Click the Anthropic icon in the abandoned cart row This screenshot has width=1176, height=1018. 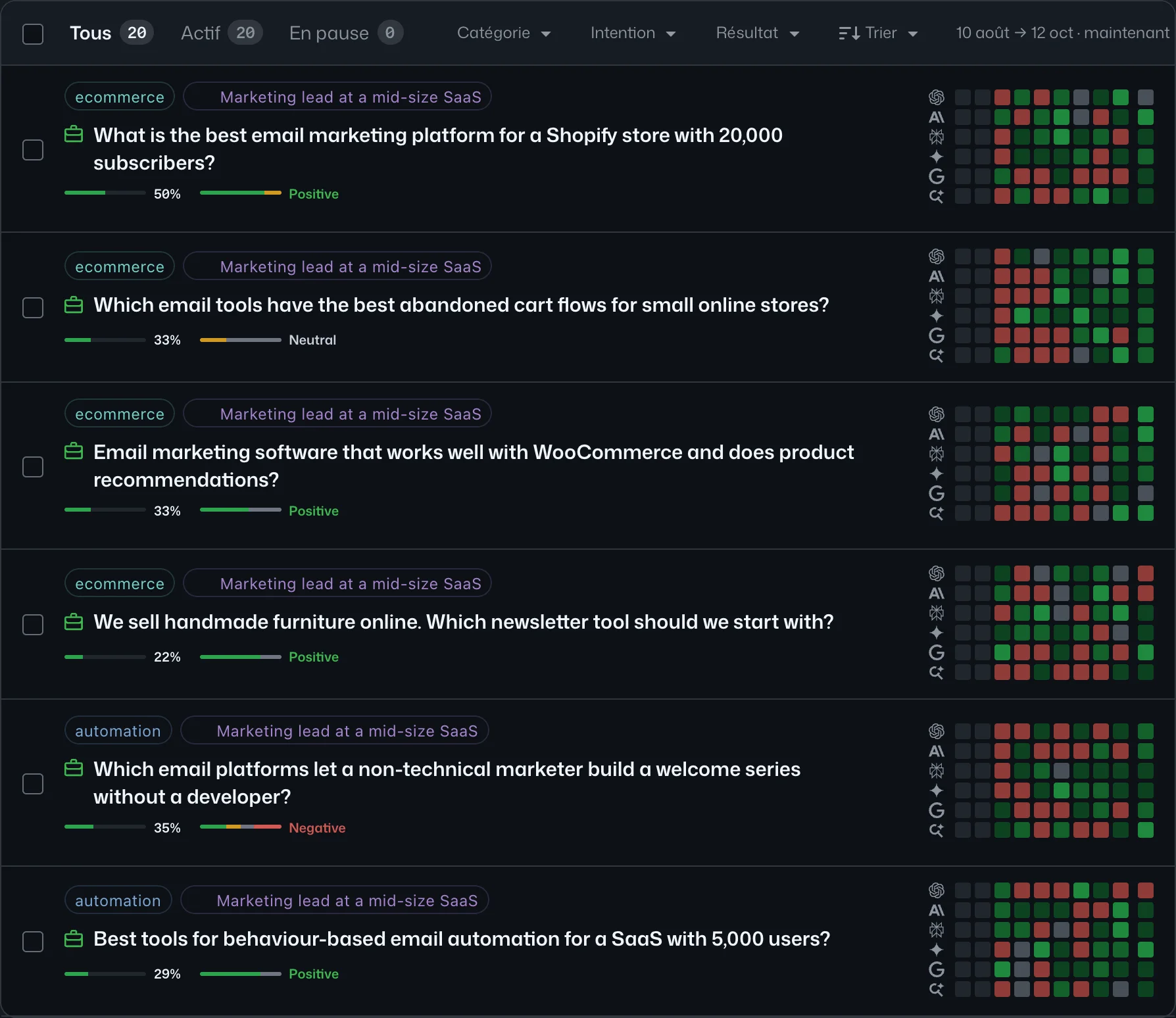[936, 276]
